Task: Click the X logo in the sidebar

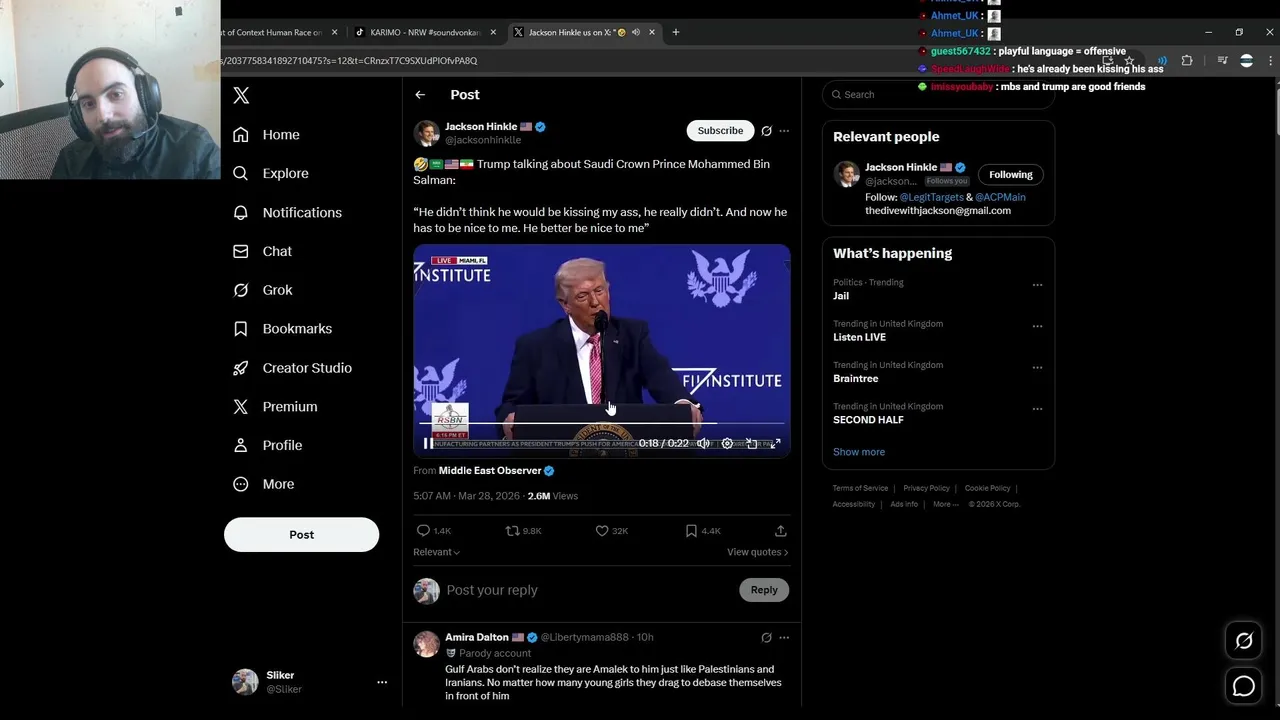Action: (241, 96)
